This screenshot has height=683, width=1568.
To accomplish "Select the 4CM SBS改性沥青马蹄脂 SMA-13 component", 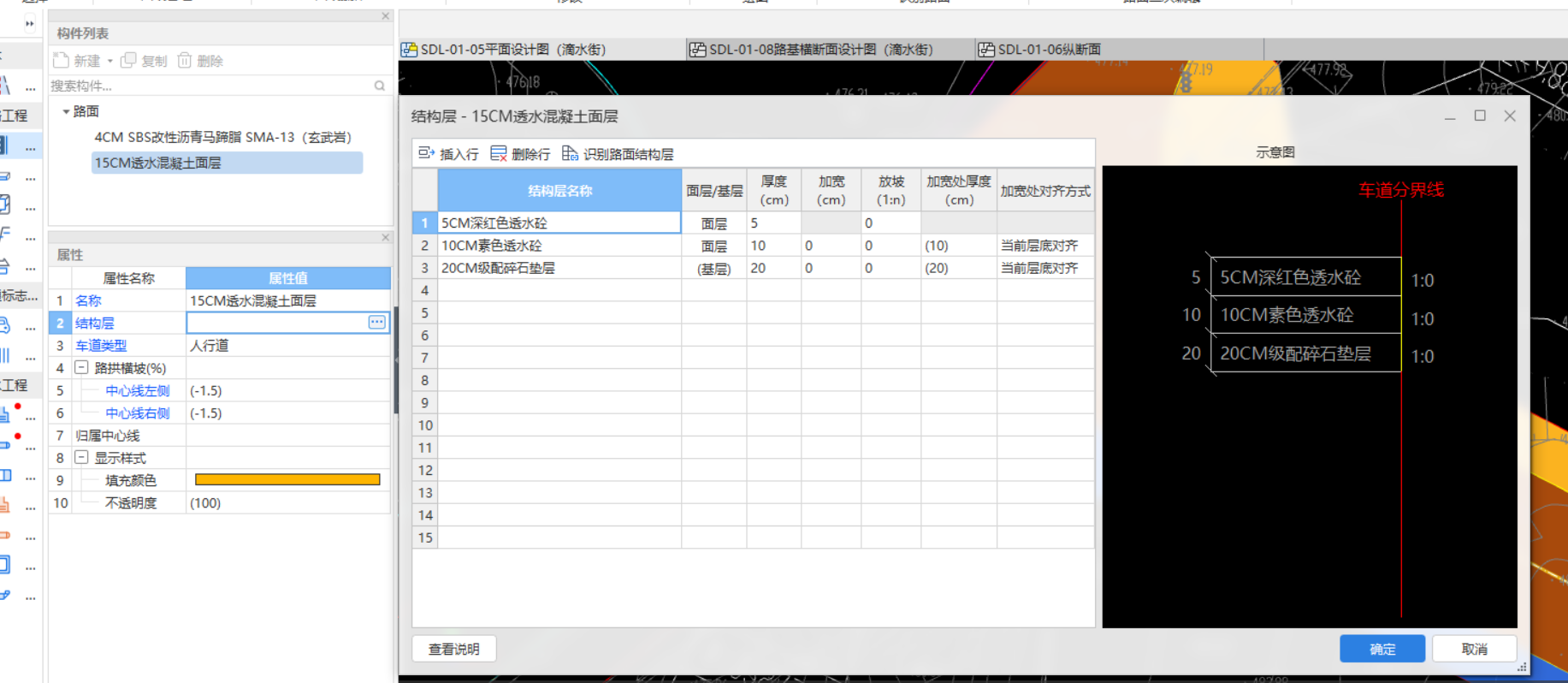I will [x=223, y=137].
